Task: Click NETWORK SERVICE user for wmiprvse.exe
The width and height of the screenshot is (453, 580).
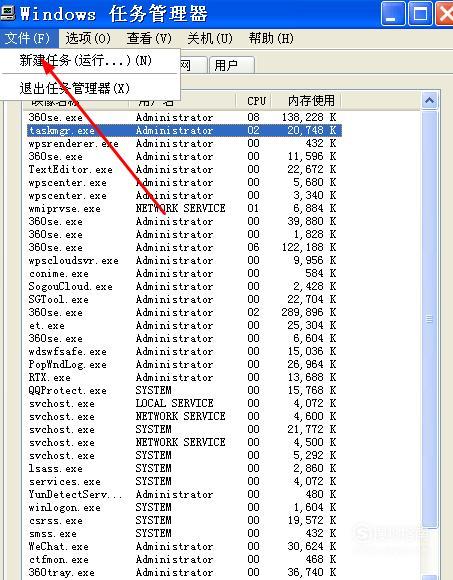Action: click(x=180, y=208)
